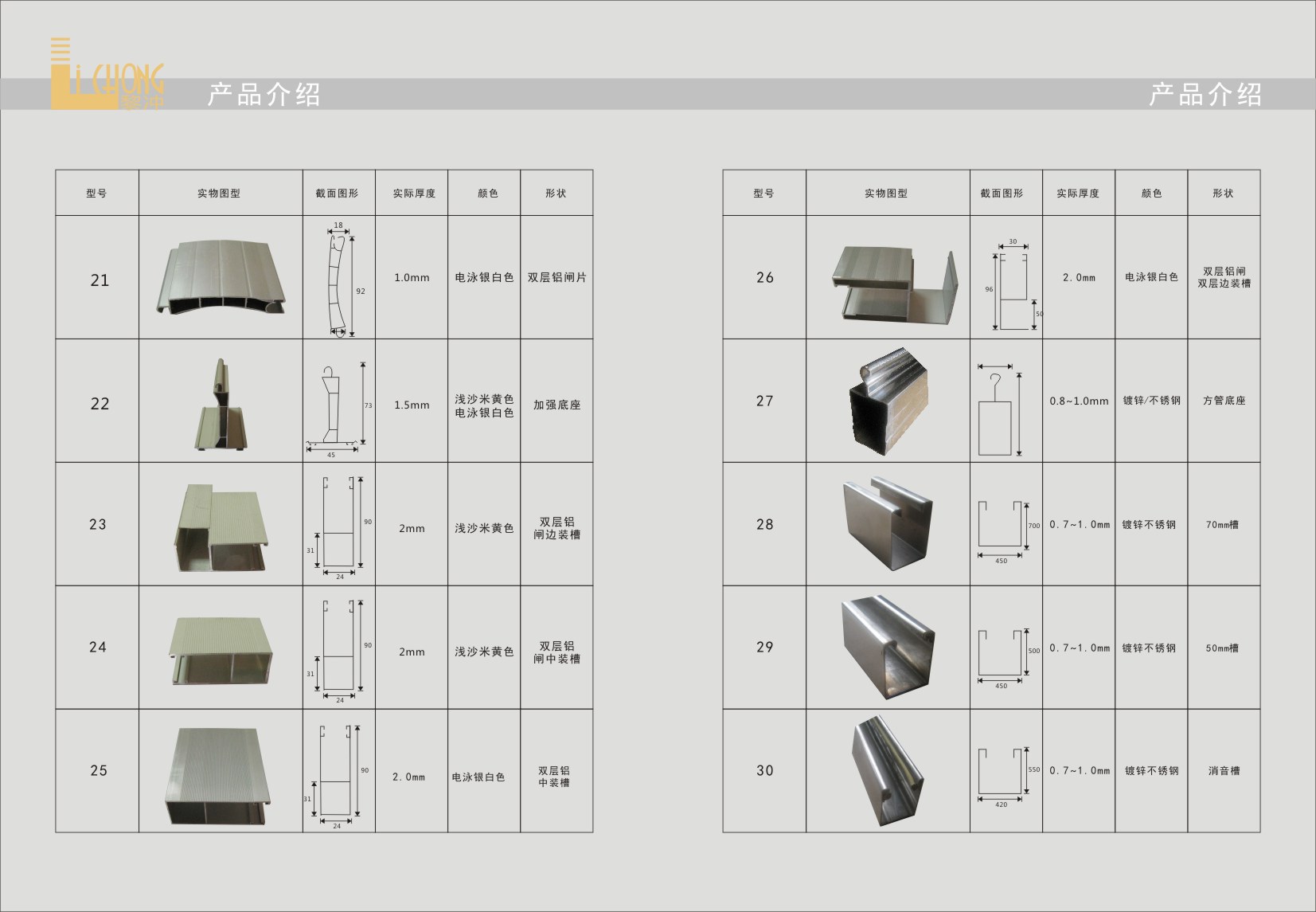
Task: View the model 24 product photo
Action: click(x=221, y=650)
